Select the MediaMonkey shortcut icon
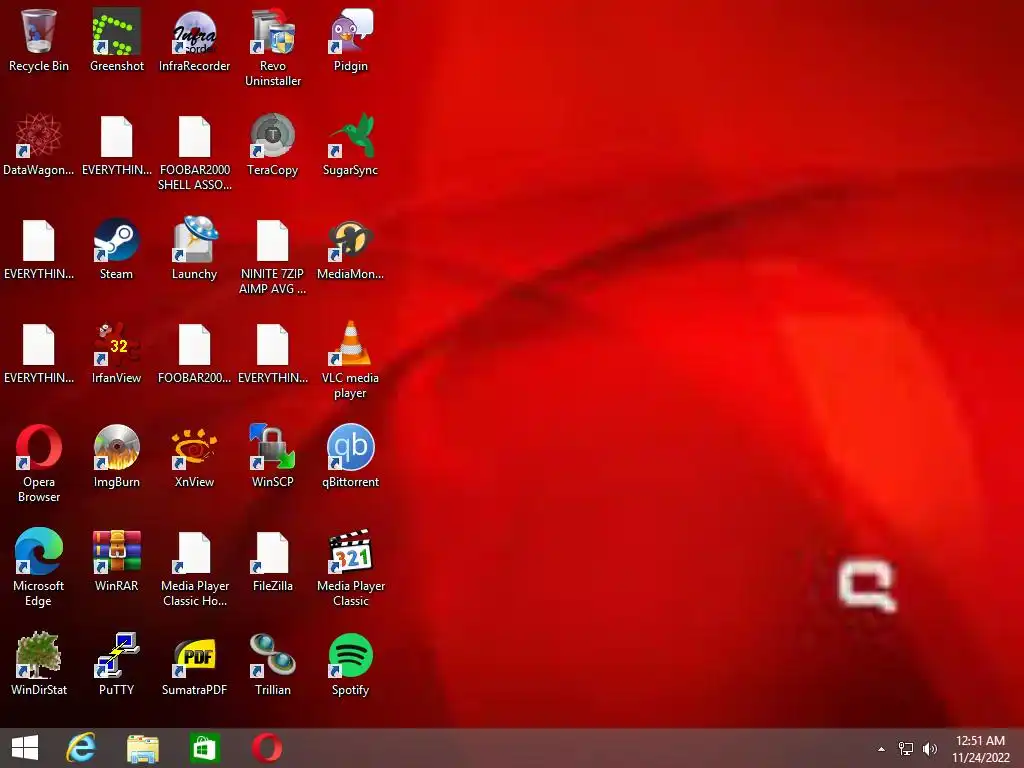This screenshot has height=768, width=1024. click(x=351, y=240)
